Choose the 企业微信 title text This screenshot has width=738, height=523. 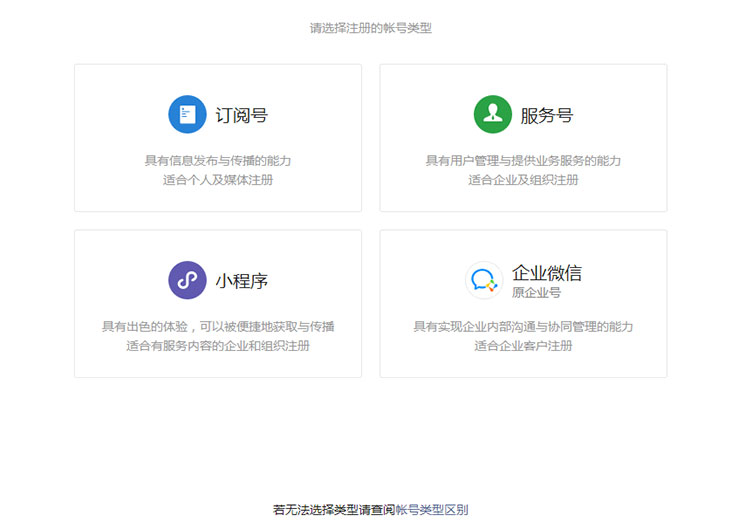pyautogui.click(x=546, y=273)
